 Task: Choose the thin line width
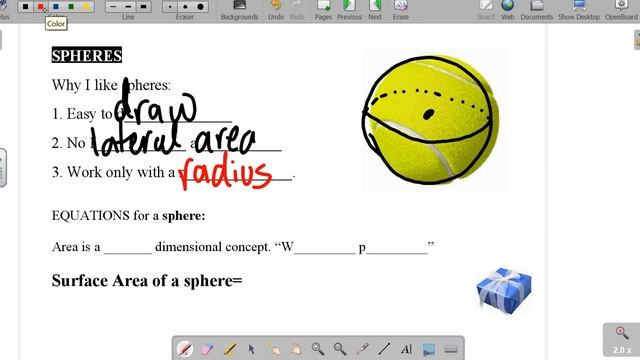tap(113, 7)
